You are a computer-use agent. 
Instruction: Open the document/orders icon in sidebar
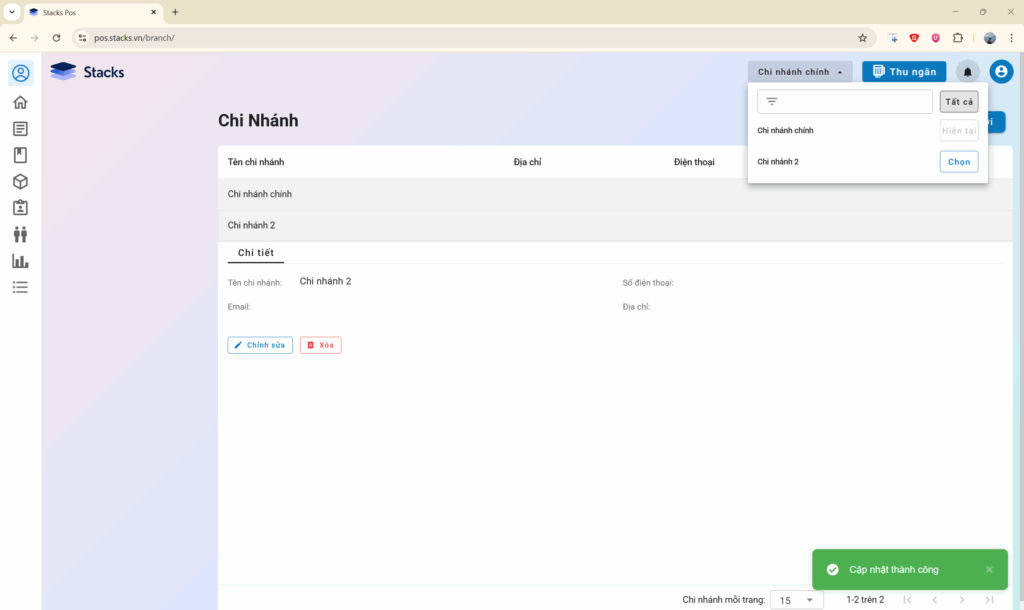point(20,129)
